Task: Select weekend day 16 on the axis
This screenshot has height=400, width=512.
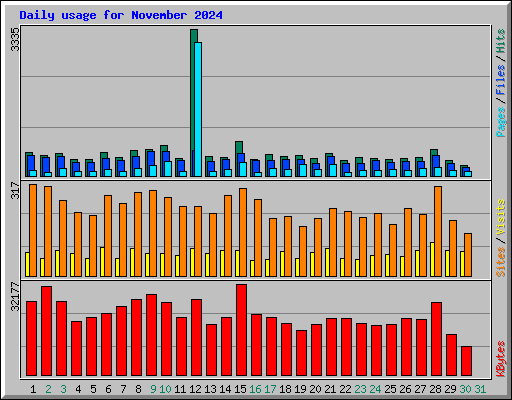Action: pyautogui.click(x=255, y=389)
